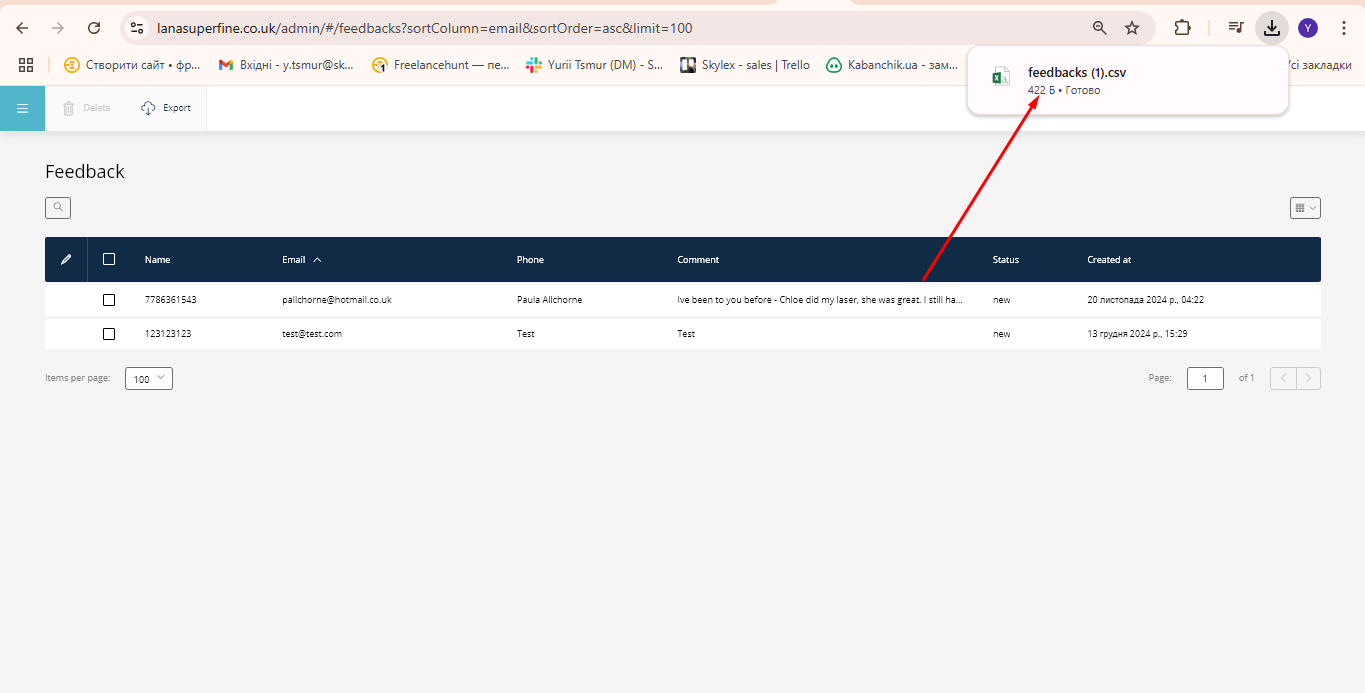Select the checkbox for test@test.com row
Screen dimensions: 1365x693
pos(109,334)
